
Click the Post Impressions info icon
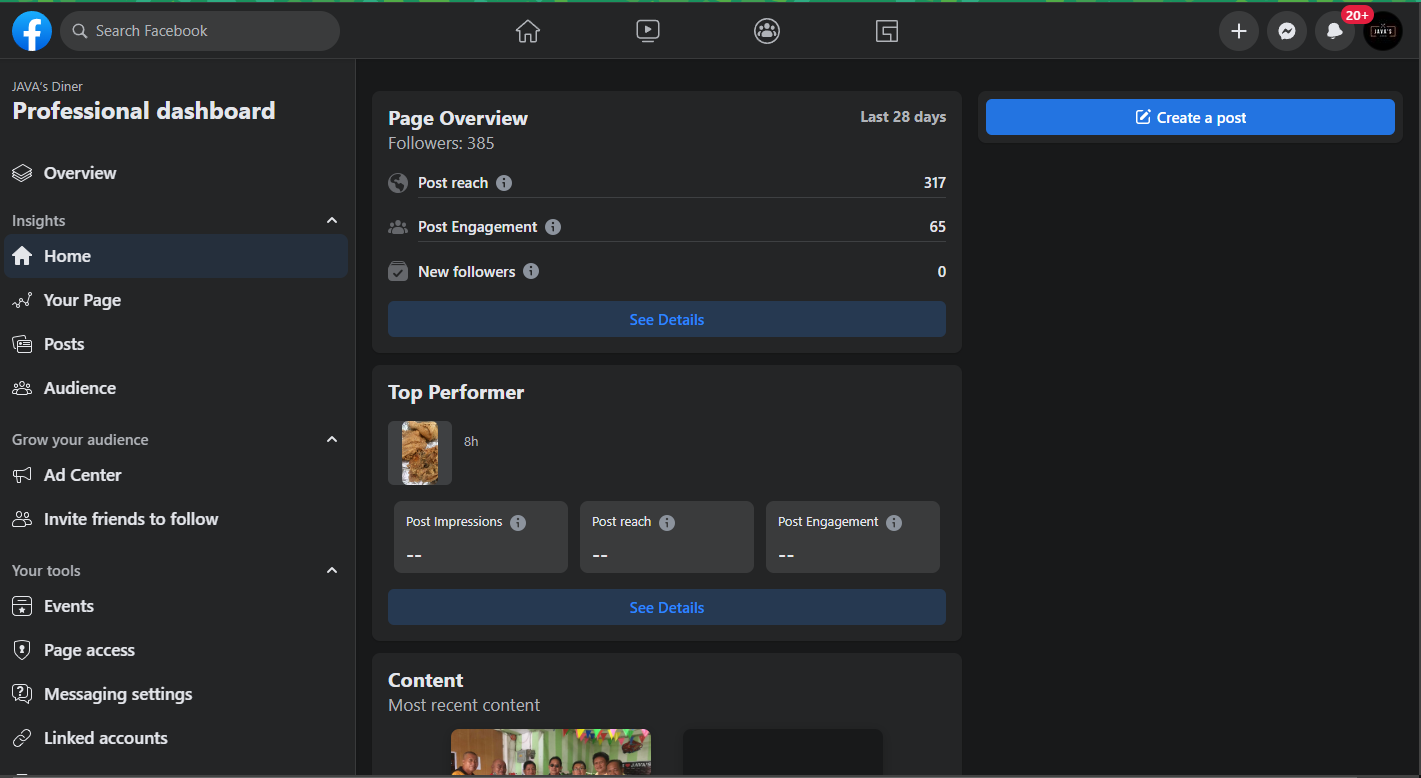tap(518, 523)
